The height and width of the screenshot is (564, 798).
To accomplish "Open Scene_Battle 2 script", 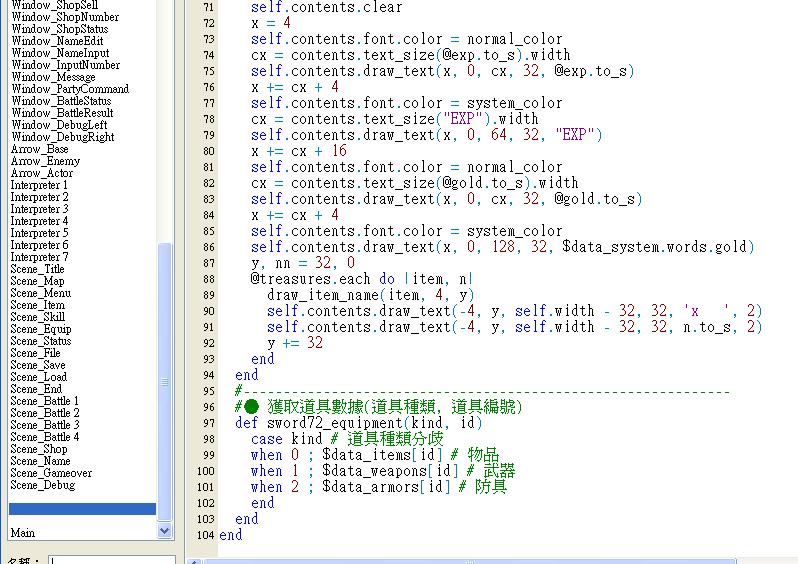I will click(x=45, y=413).
